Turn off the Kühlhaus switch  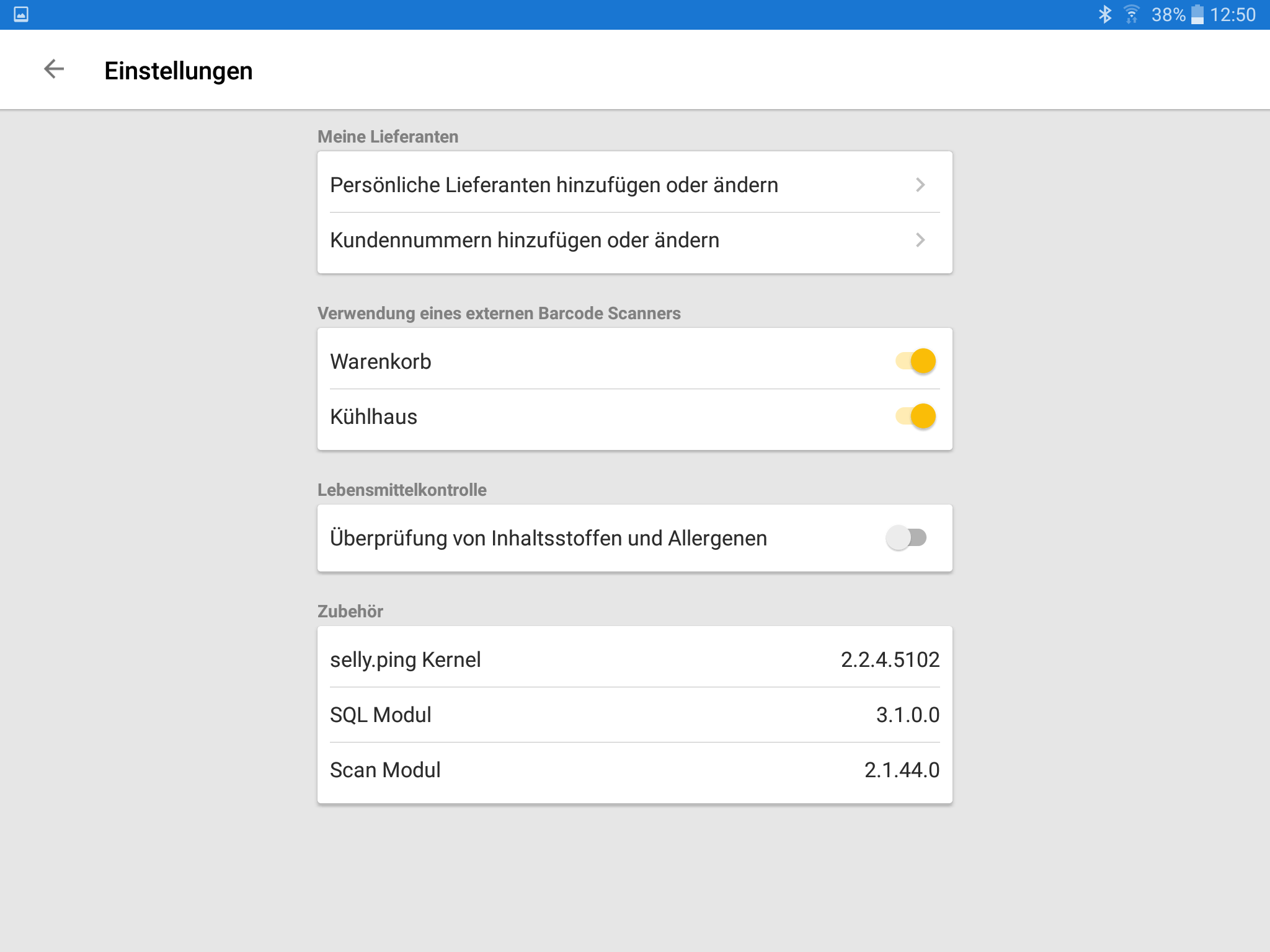916,416
